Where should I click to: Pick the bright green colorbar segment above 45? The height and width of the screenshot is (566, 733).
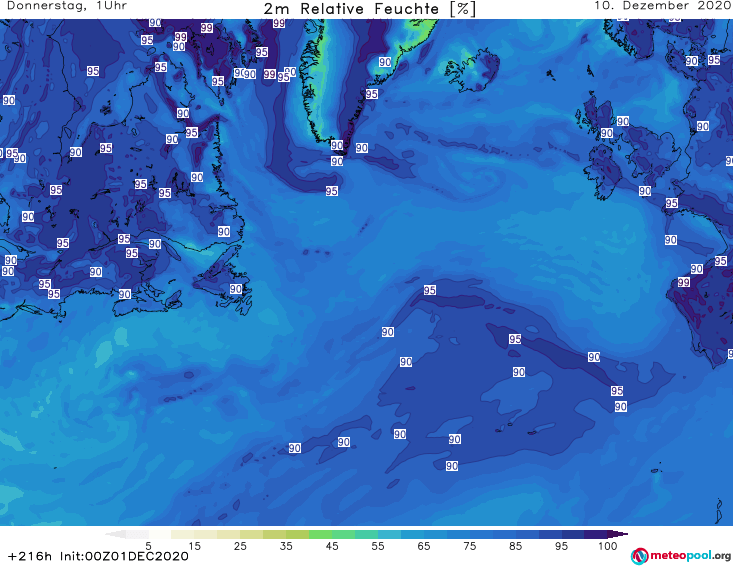point(320,534)
